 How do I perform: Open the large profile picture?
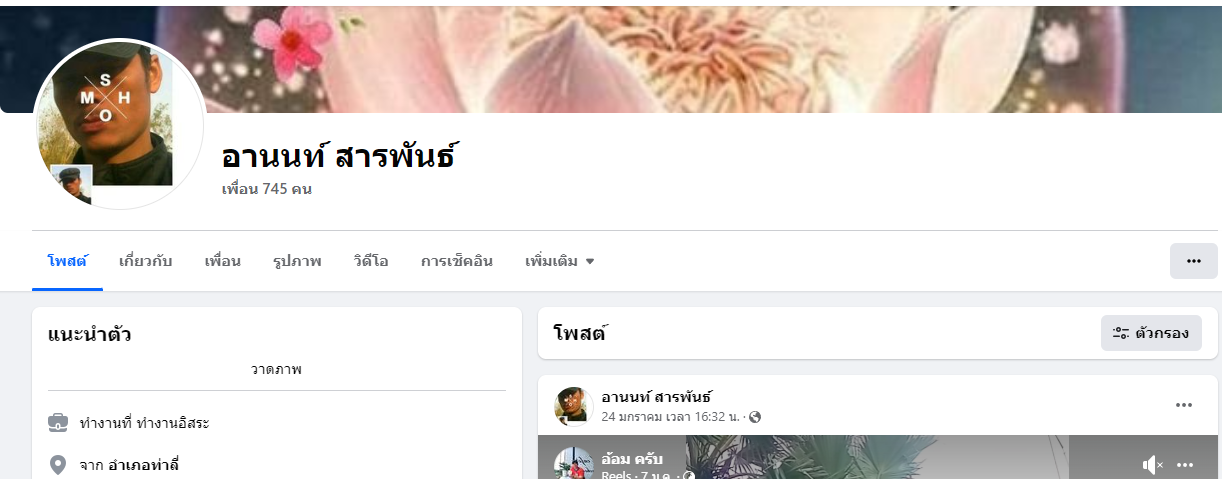(119, 124)
